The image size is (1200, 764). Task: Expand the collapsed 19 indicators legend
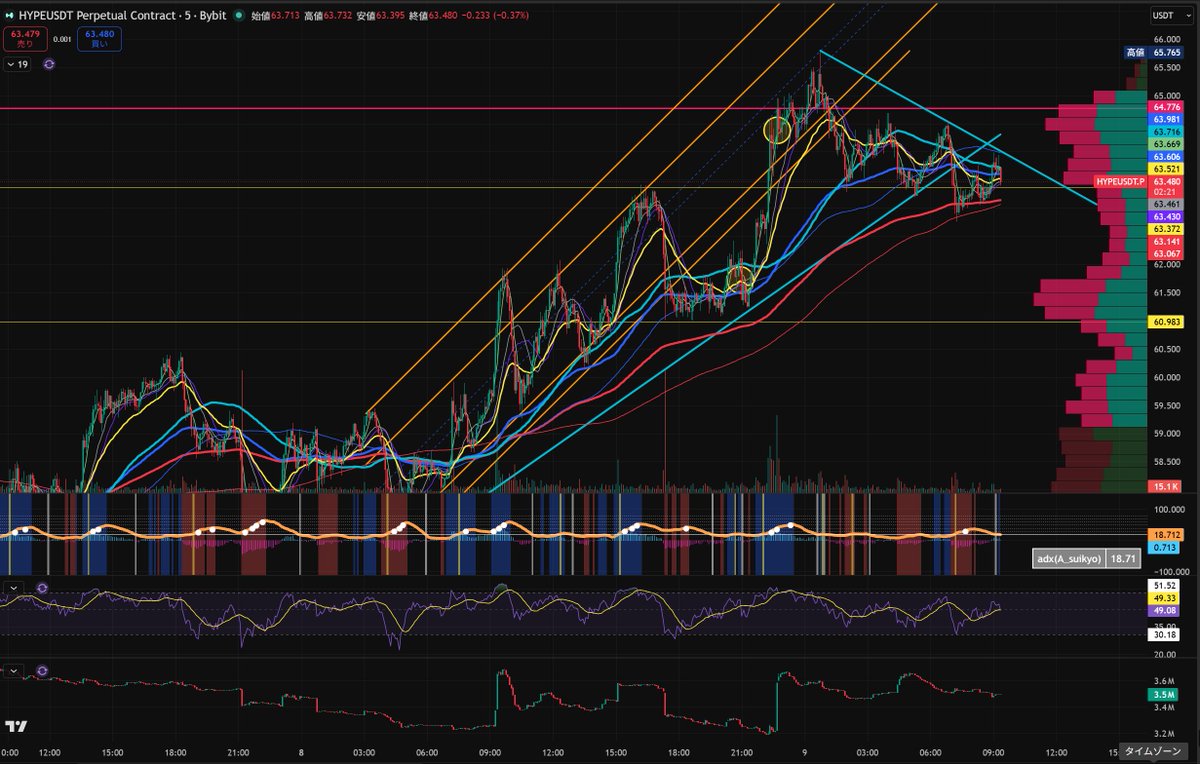[x=17, y=64]
